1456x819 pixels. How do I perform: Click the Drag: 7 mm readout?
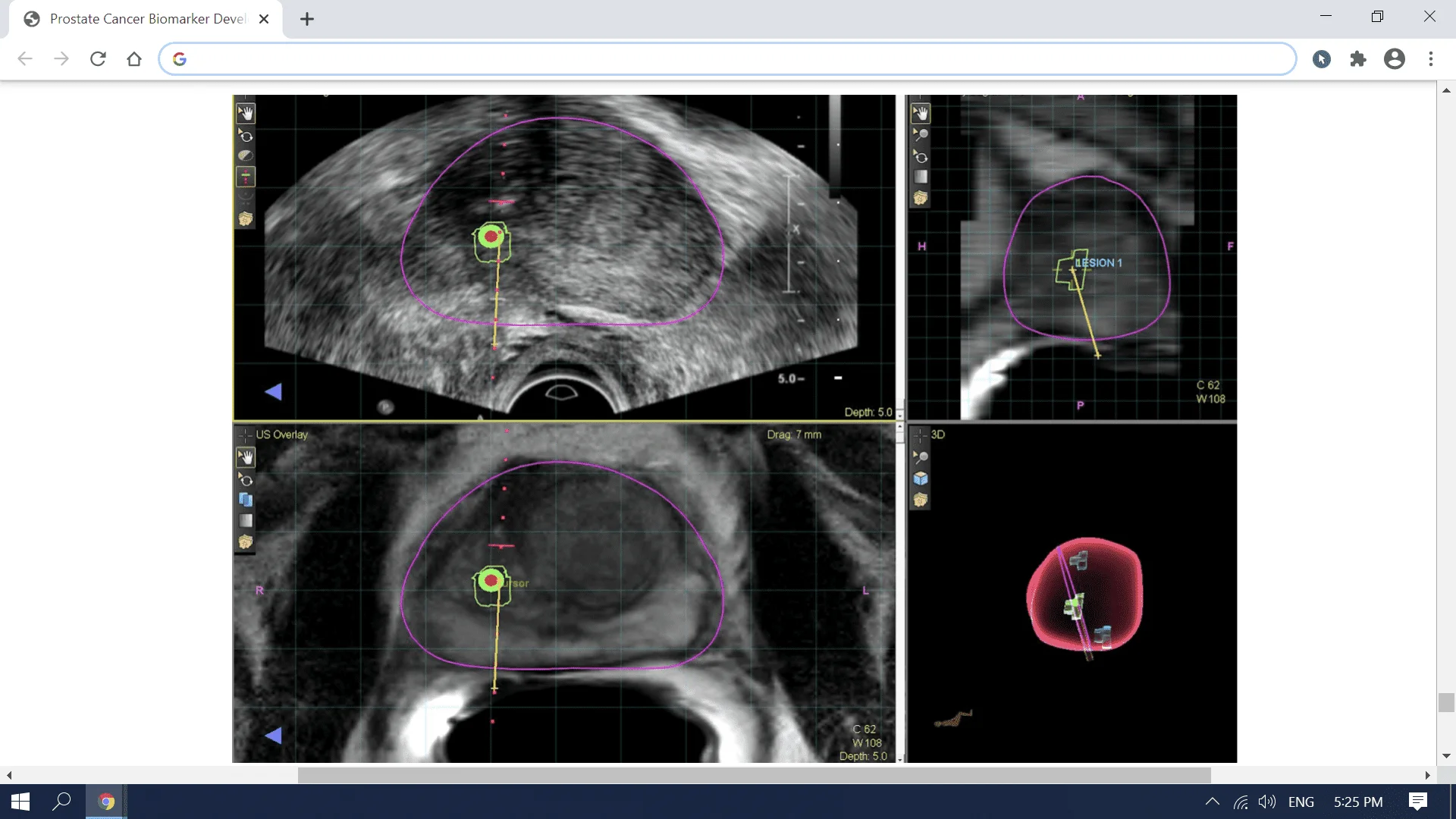tap(794, 435)
